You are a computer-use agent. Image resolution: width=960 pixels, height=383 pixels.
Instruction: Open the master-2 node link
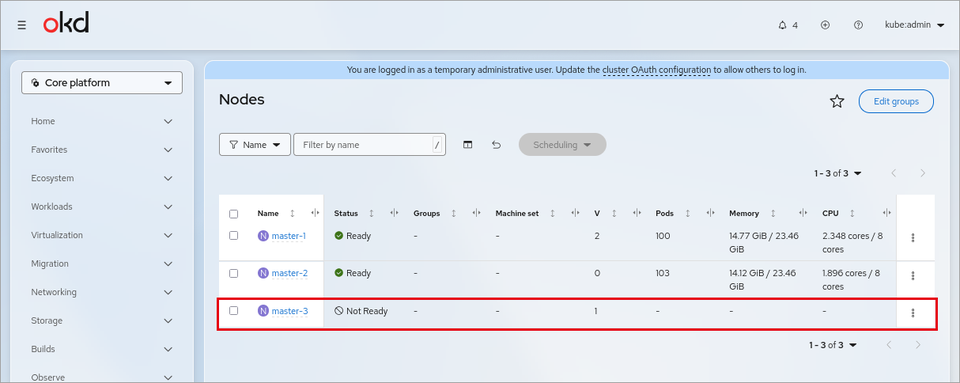(x=290, y=273)
